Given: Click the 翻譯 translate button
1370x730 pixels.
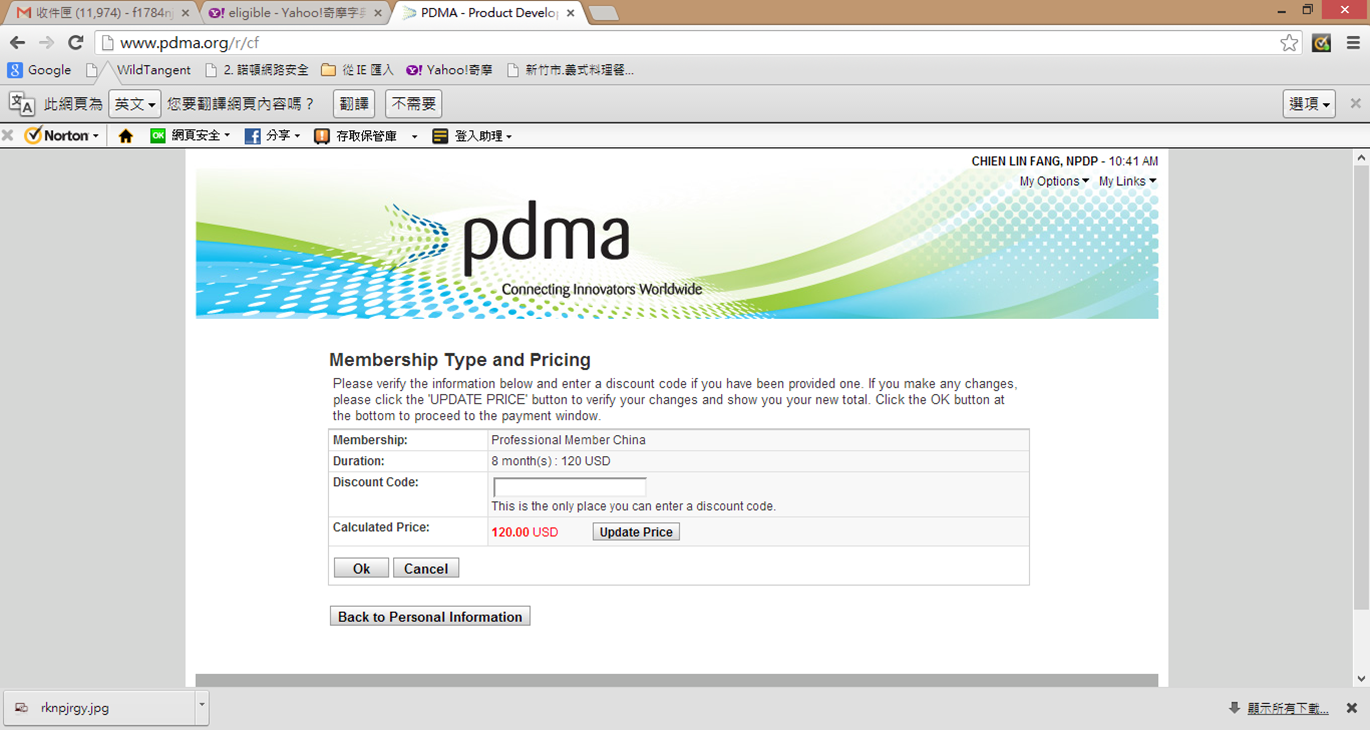Looking at the screenshot, I should click(x=354, y=104).
